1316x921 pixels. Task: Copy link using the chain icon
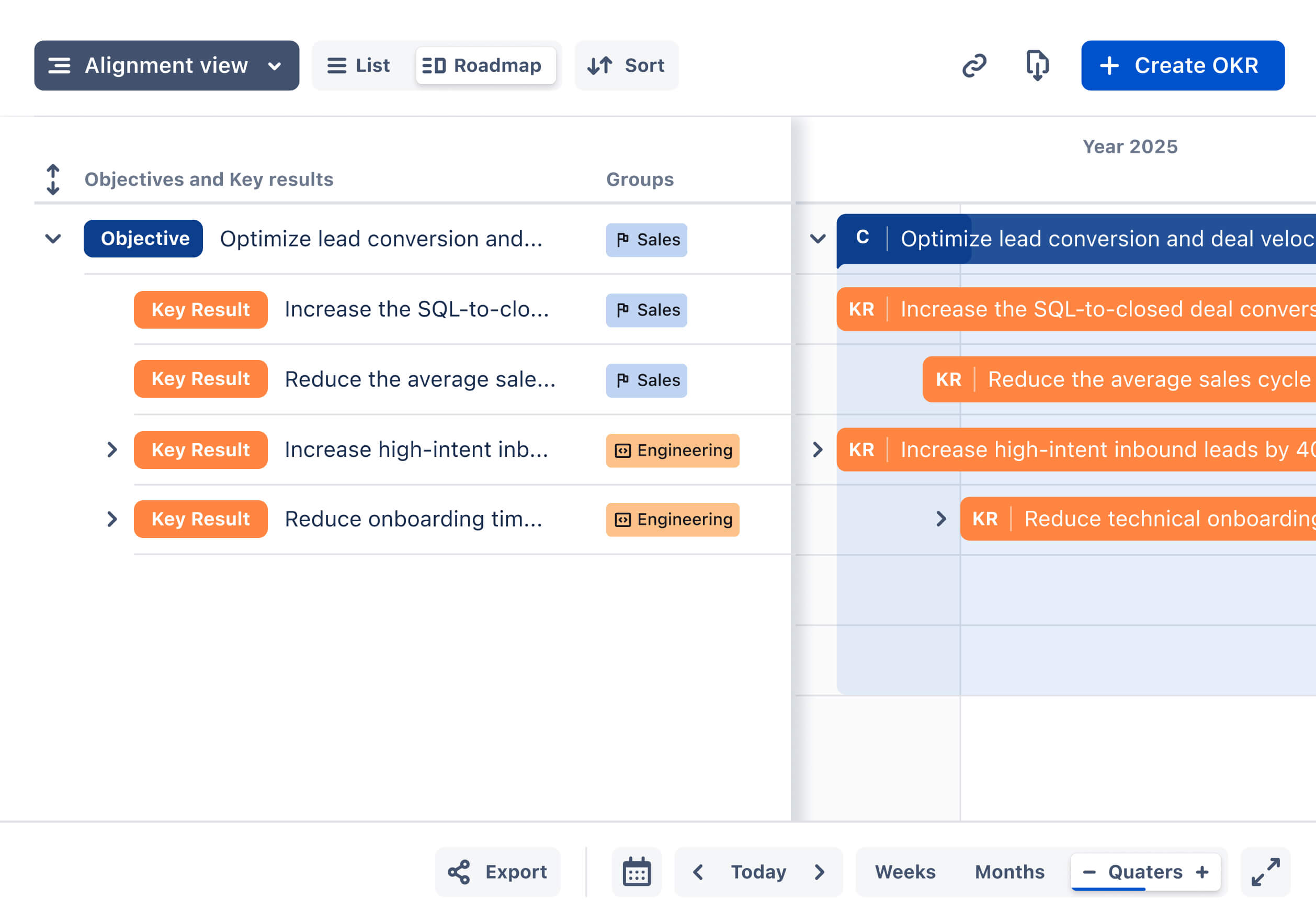974,65
